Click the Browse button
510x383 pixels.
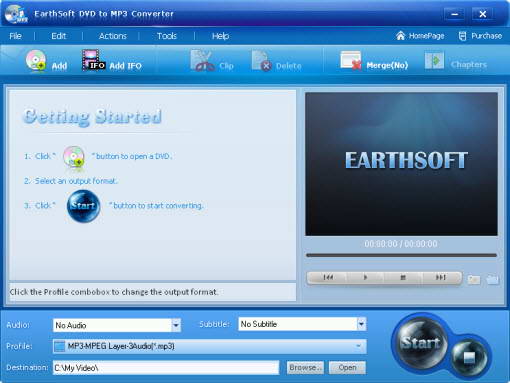tap(305, 368)
